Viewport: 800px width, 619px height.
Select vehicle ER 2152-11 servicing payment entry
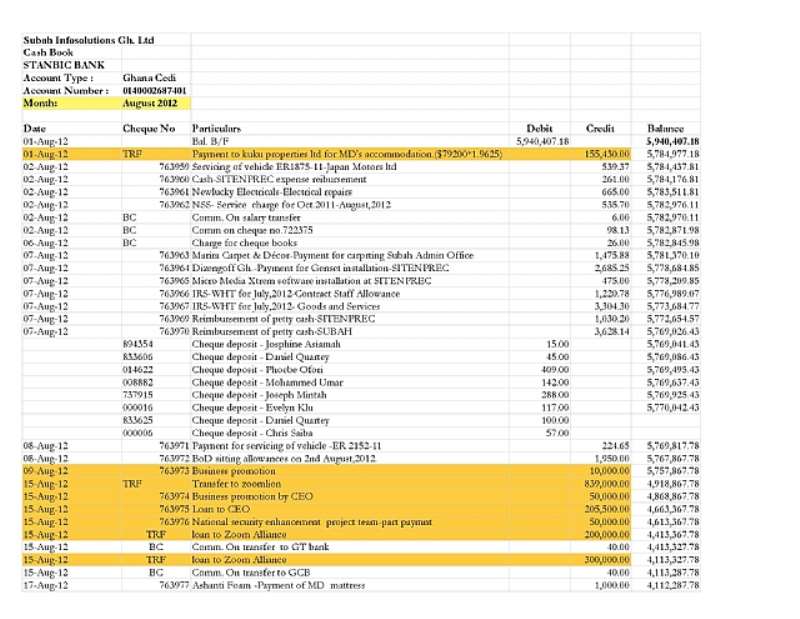[286, 445]
